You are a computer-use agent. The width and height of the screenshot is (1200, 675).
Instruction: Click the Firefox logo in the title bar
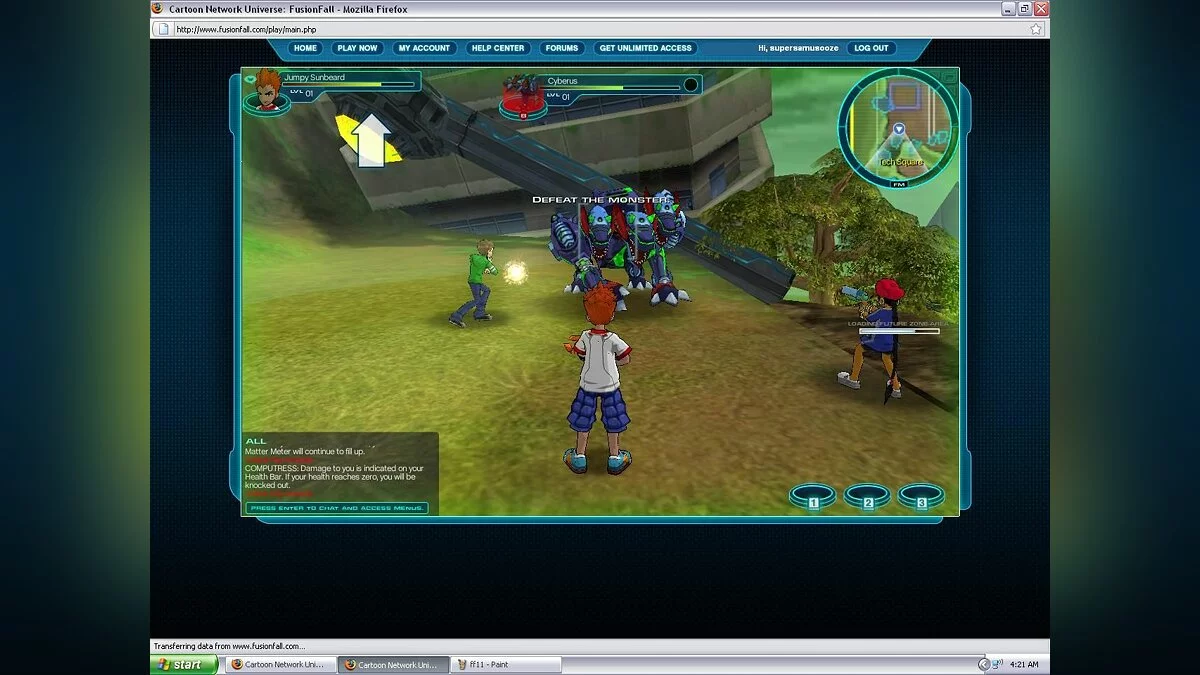point(157,8)
